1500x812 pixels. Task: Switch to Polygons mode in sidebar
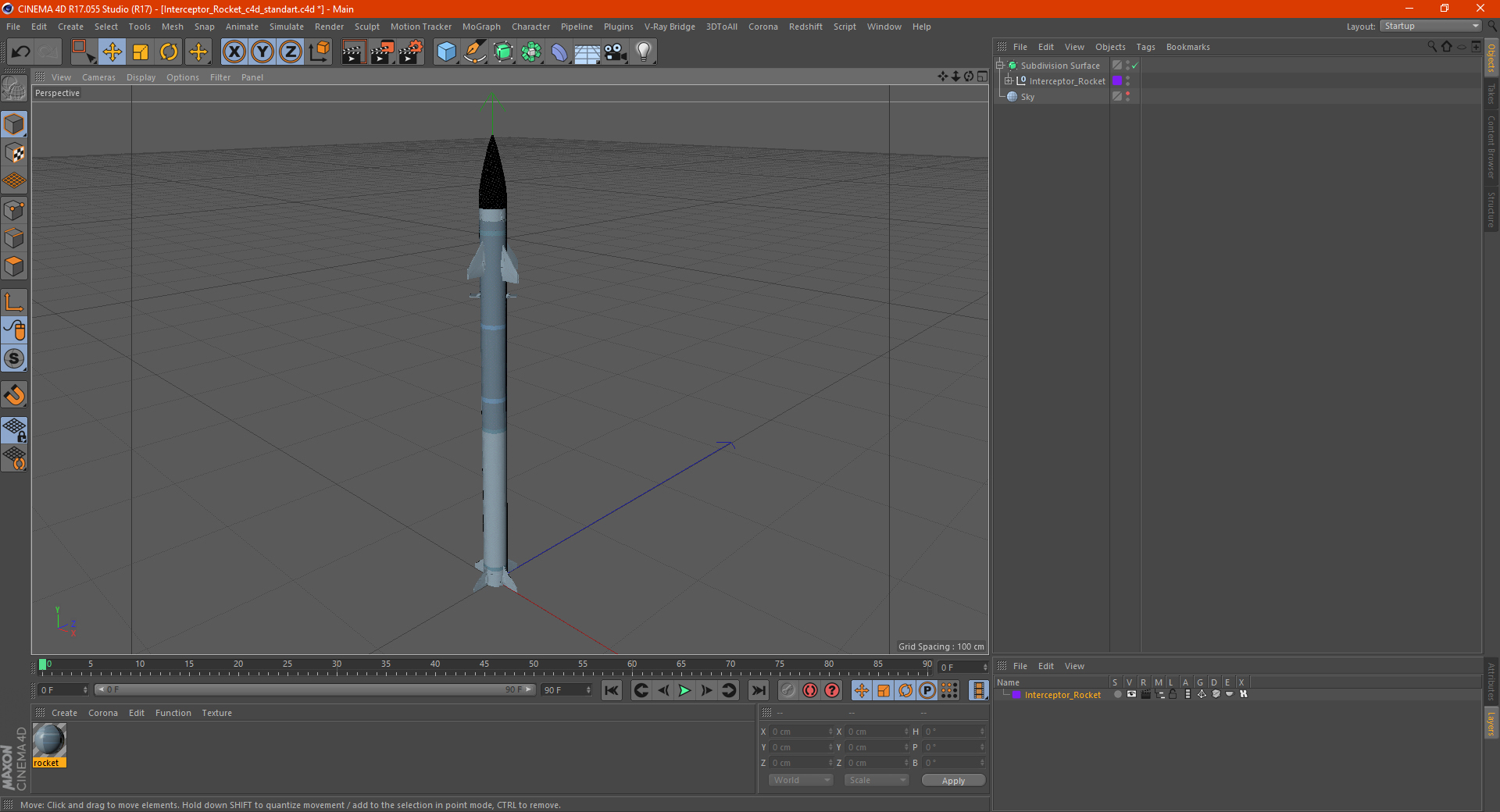click(15, 266)
